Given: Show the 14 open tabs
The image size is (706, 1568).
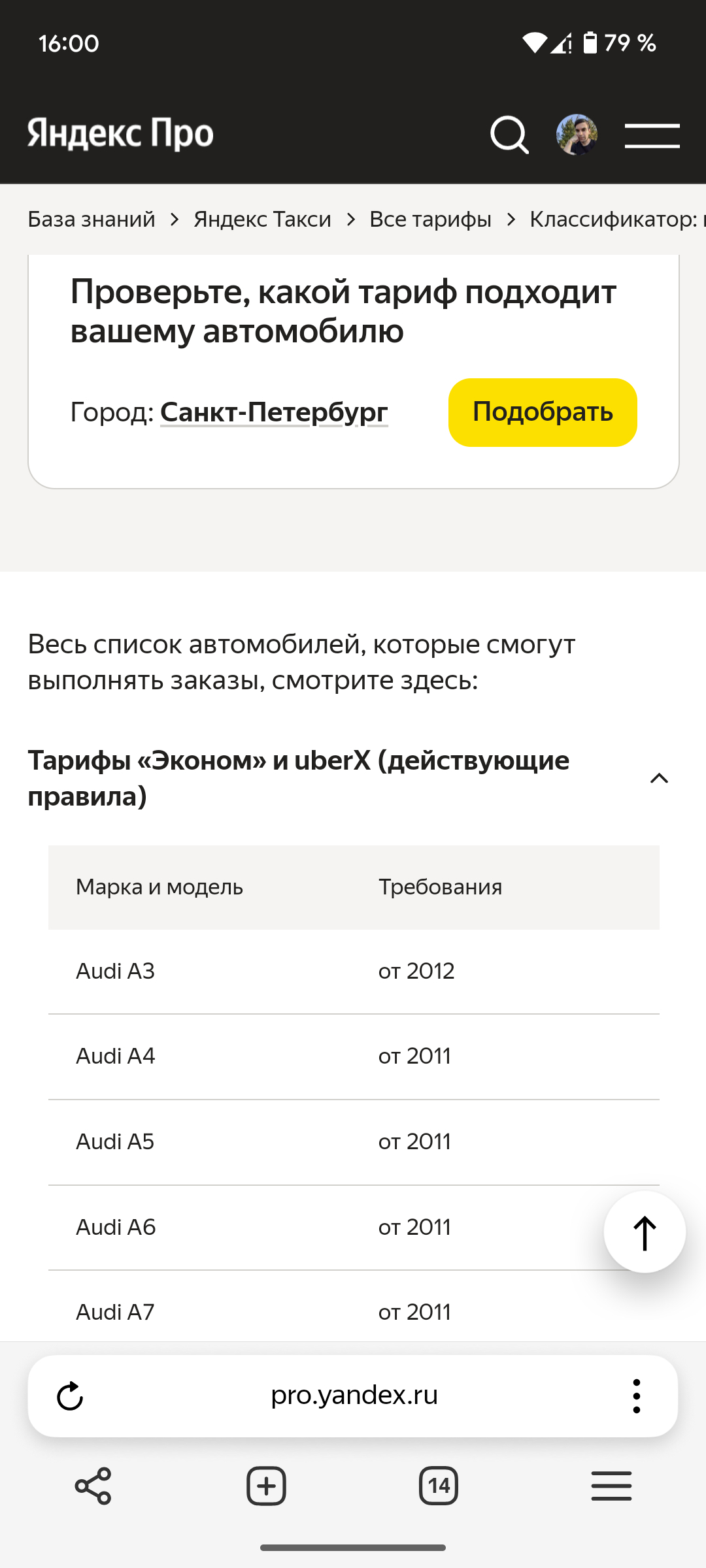Looking at the screenshot, I should (x=438, y=1486).
